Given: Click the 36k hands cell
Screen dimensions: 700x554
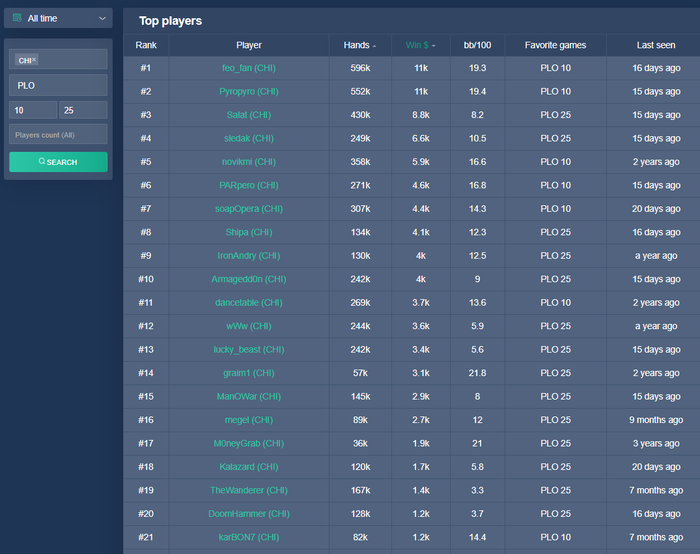Looking at the screenshot, I should click(x=360, y=443).
